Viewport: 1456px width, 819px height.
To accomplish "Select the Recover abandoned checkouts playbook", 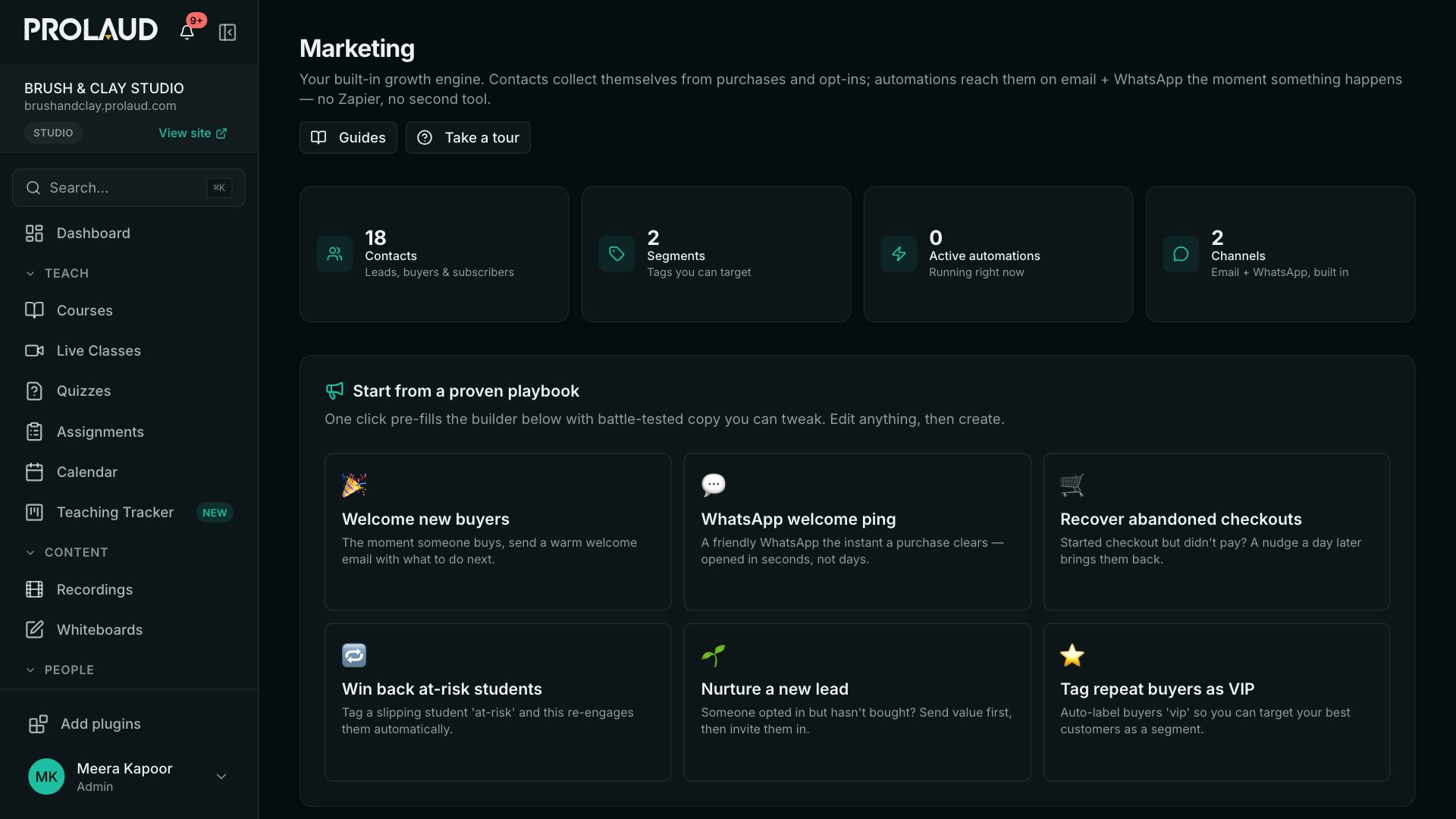I will [1216, 532].
